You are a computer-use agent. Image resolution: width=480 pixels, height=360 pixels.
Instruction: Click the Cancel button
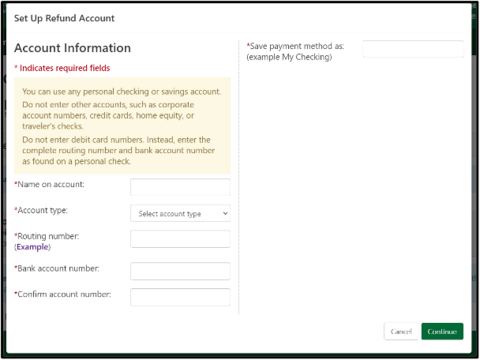coord(401,331)
